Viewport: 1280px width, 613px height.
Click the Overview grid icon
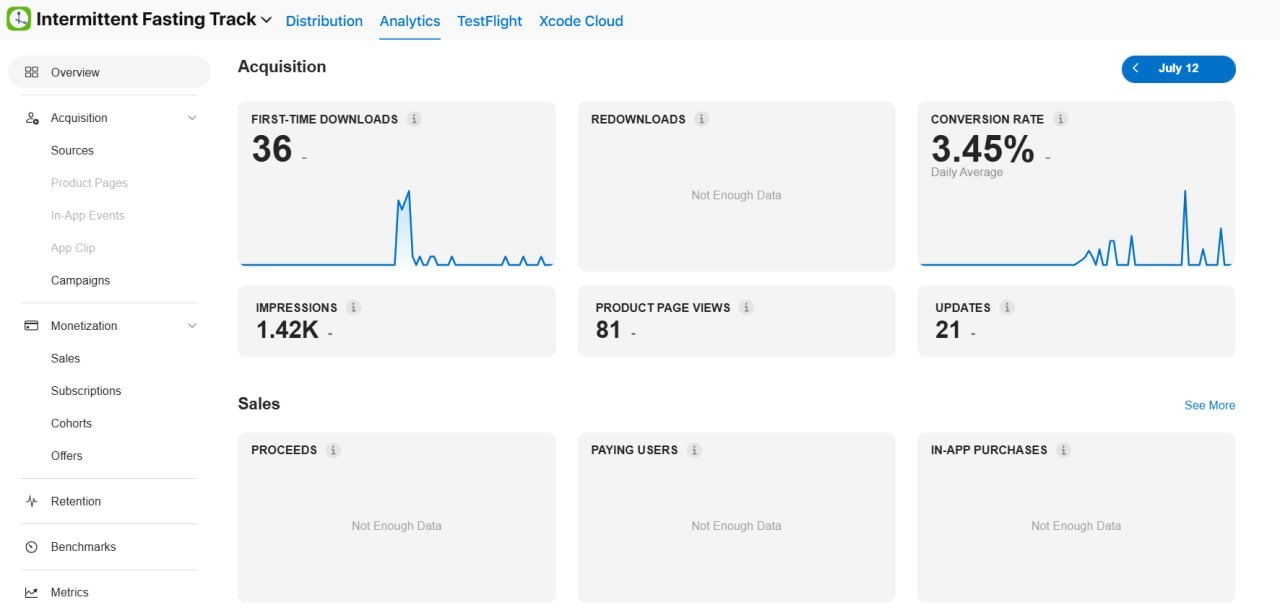point(32,72)
